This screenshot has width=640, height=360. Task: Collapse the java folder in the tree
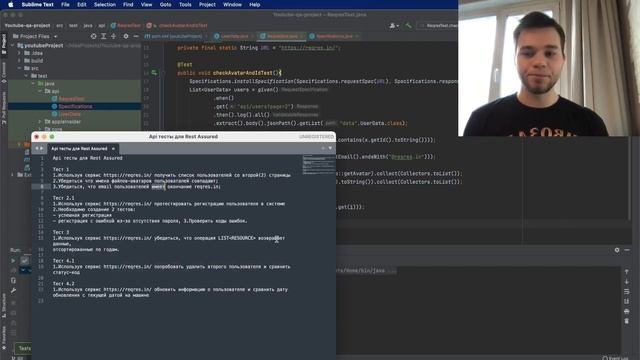pos(33,83)
